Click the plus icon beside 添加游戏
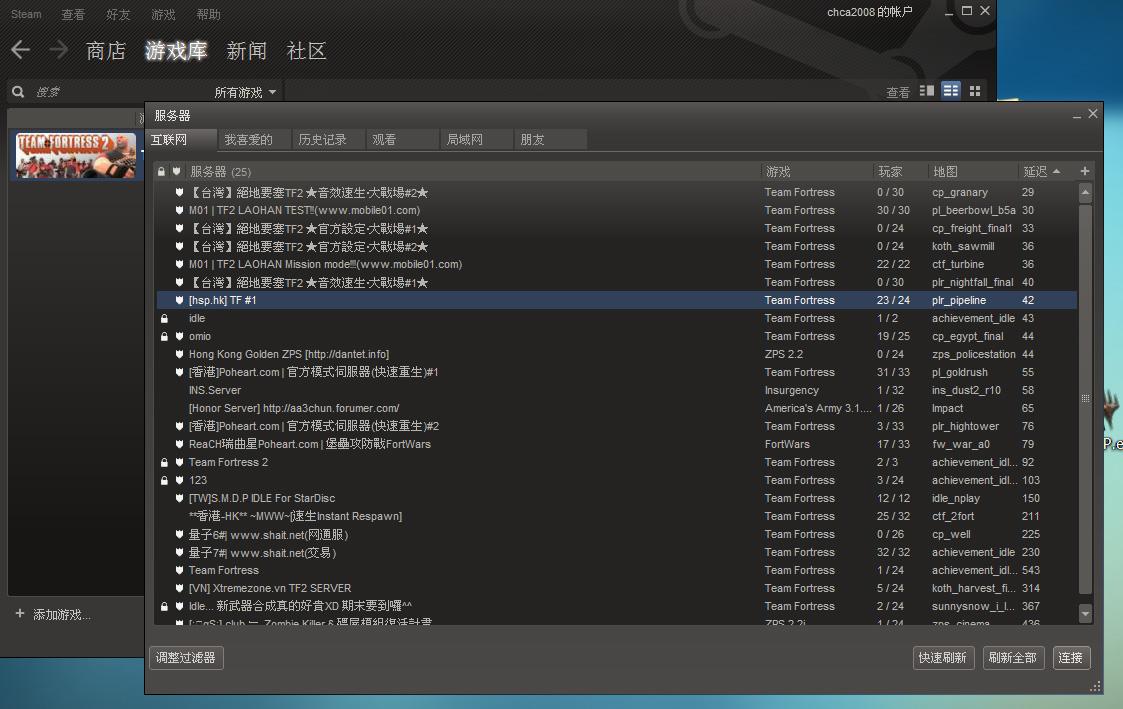The width and height of the screenshot is (1123, 709). click(x=20, y=614)
